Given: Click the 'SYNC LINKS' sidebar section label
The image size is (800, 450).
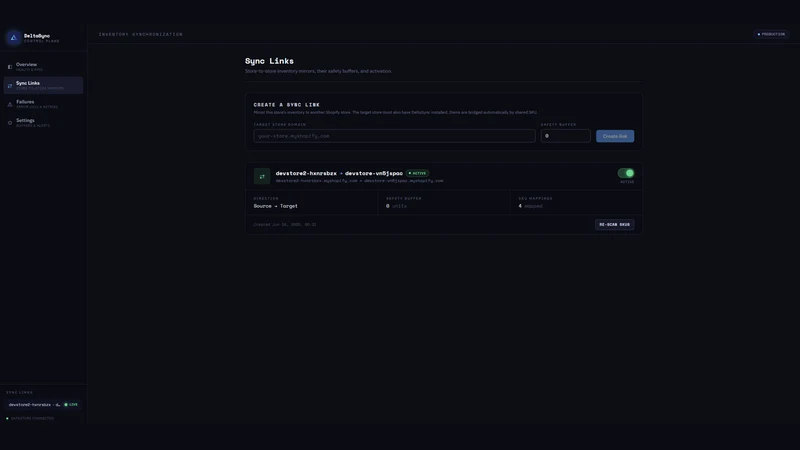Looking at the screenshot, I should (x=19, y=393).
